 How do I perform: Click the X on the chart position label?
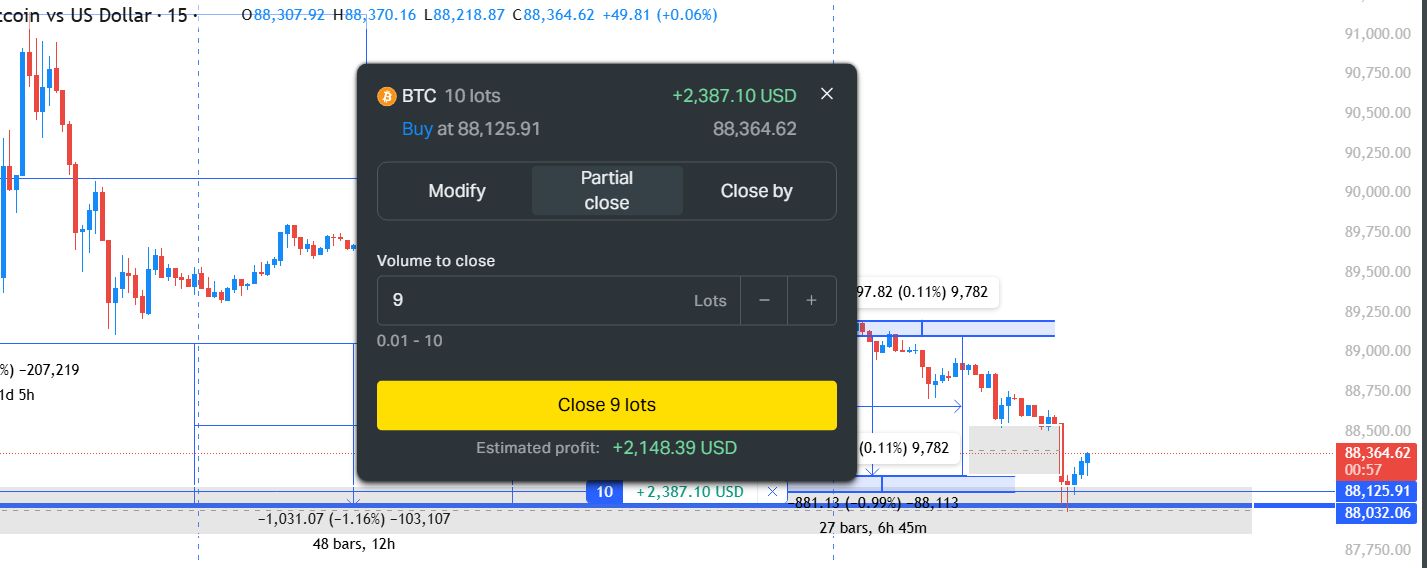(x=772, y=492)
